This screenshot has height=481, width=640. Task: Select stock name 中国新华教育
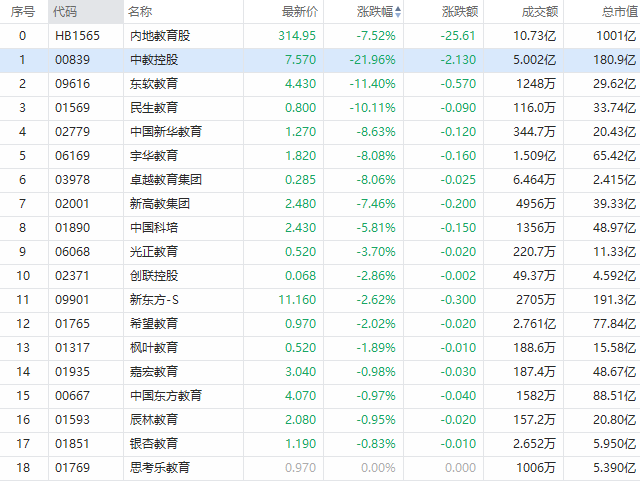point(166,132)
